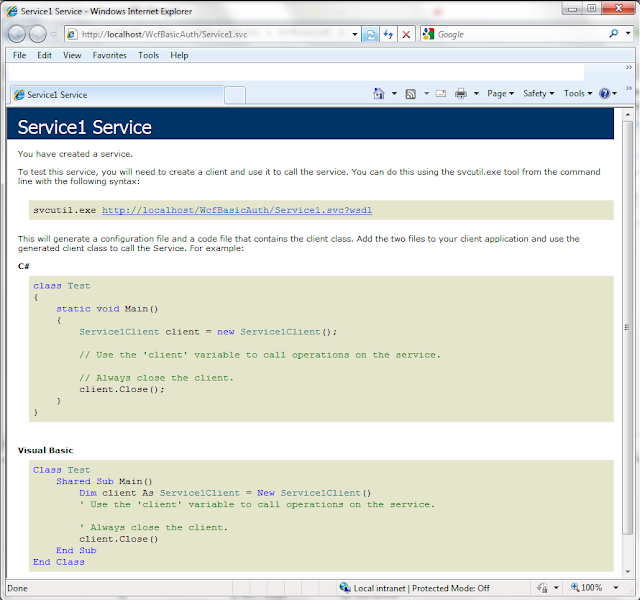This screenshot has height=600, width=640.
Task: Expand the Print dropdown arrow
Action: tap(476, 93)
